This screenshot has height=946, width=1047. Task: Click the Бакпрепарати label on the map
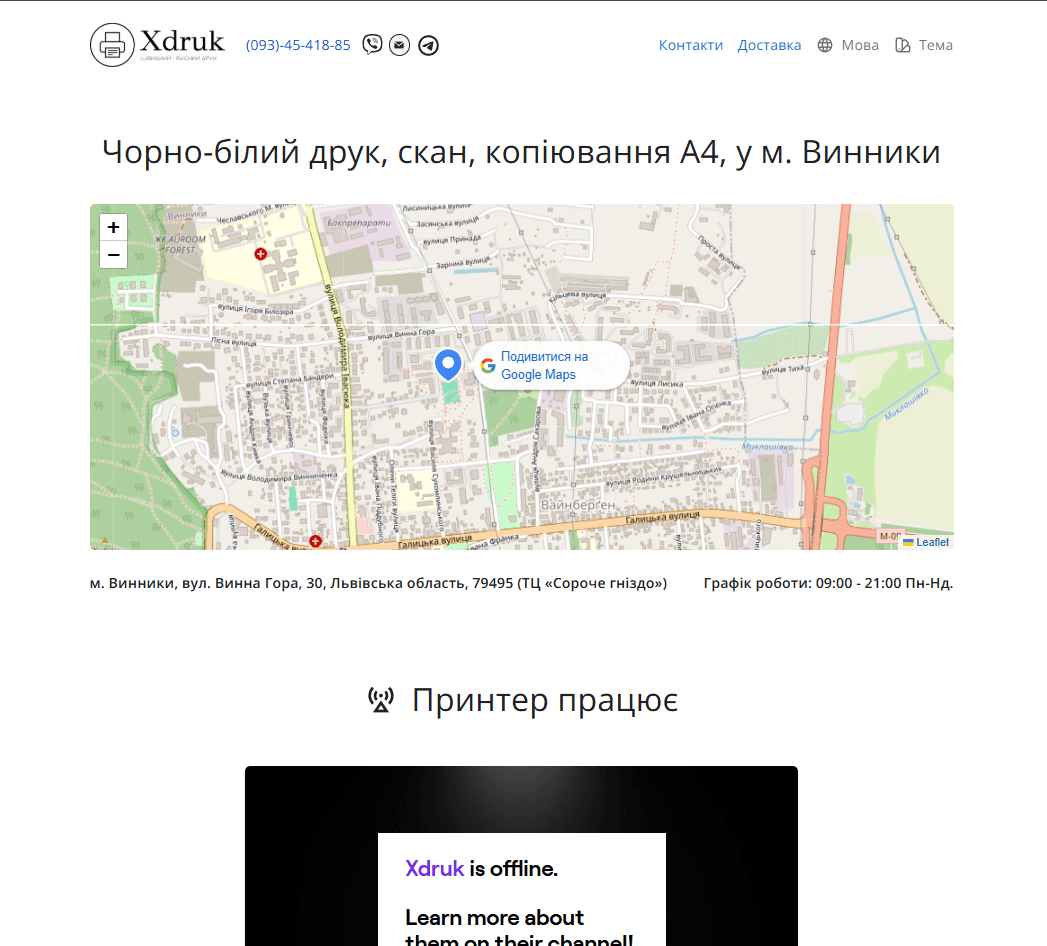(x=359, y=223)
